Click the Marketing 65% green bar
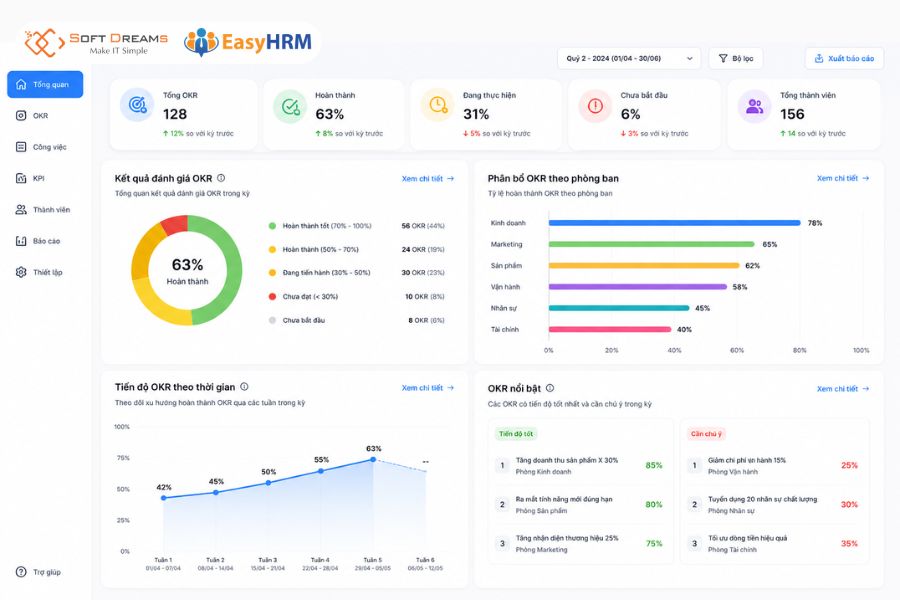 tap(651, 244)
